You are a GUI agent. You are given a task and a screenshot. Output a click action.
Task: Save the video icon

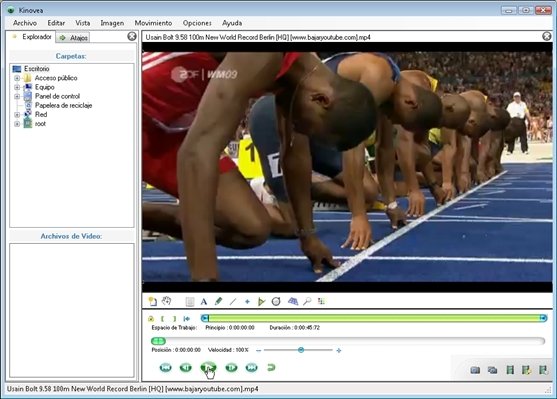coord(510,370)
